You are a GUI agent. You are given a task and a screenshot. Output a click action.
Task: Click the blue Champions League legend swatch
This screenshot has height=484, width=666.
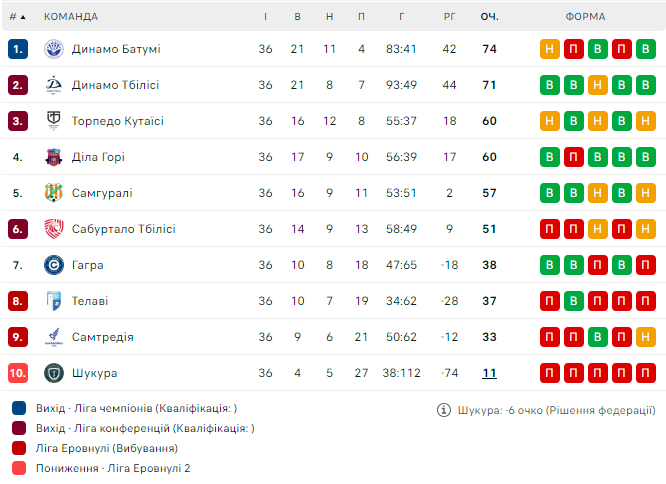19,408
